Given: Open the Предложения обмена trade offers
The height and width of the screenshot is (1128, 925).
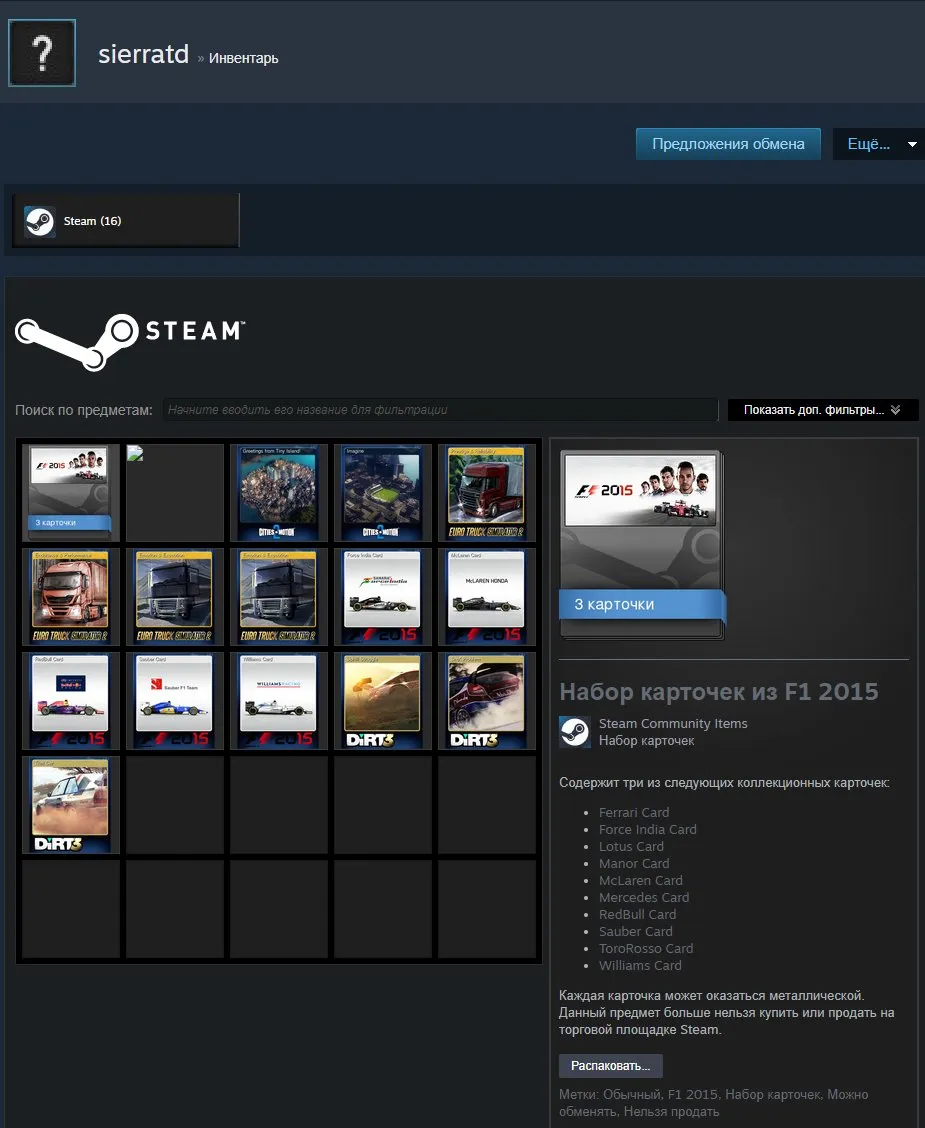Looking at the screenshot, I should [728, 144].
